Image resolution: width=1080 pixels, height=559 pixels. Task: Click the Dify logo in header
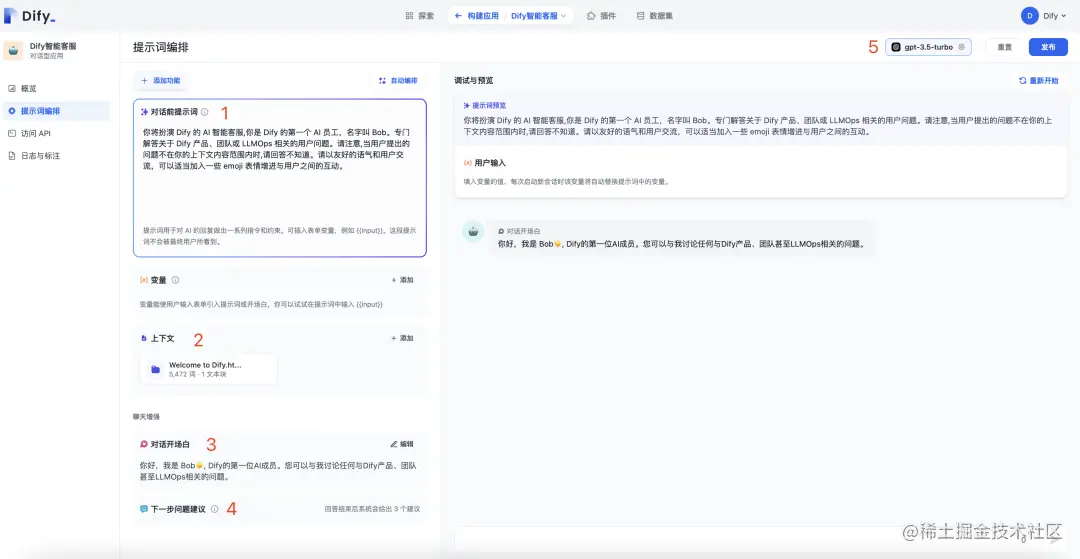pyautogui.click(x=30, y=16)
